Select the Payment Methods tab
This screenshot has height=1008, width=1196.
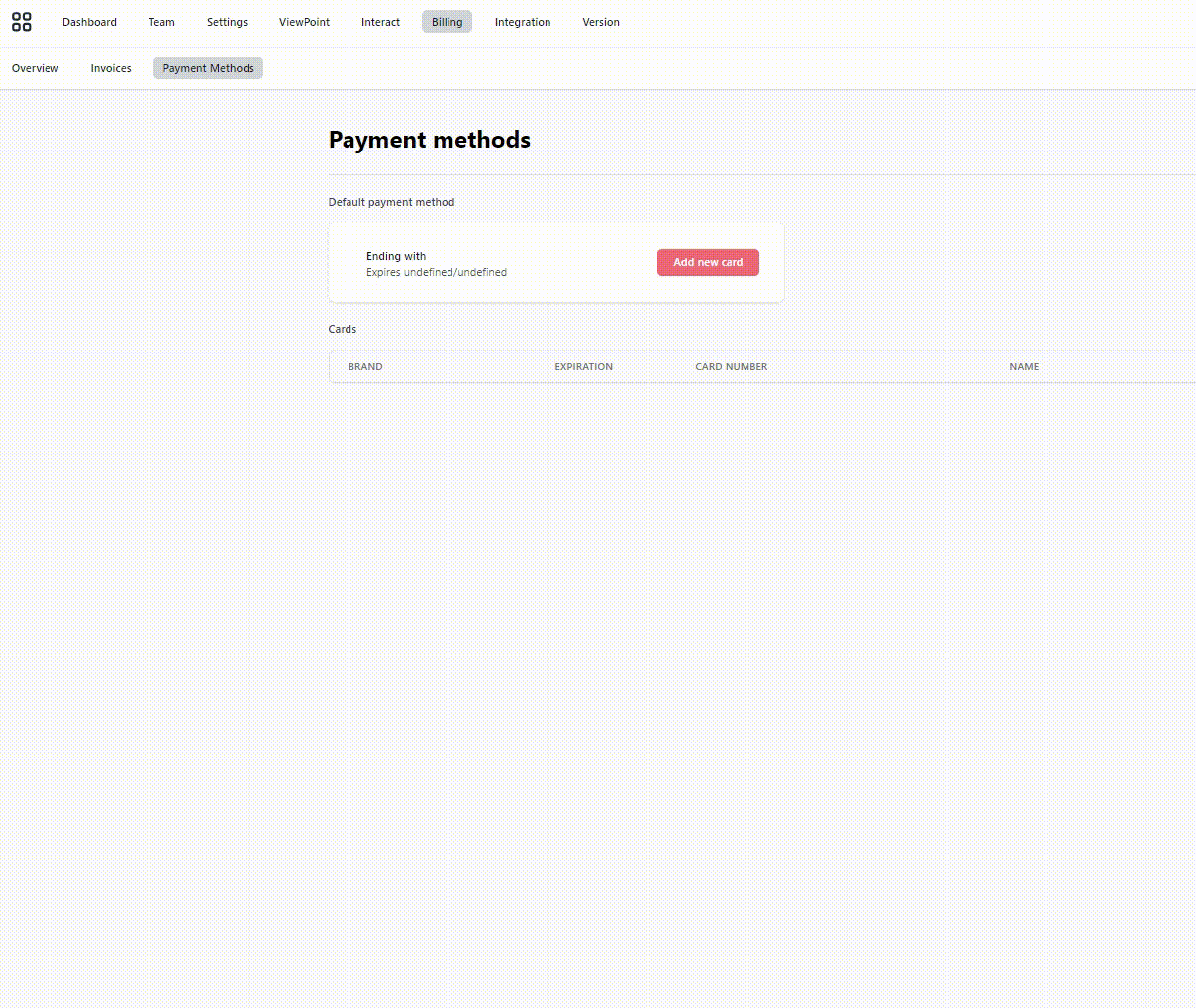208,68
